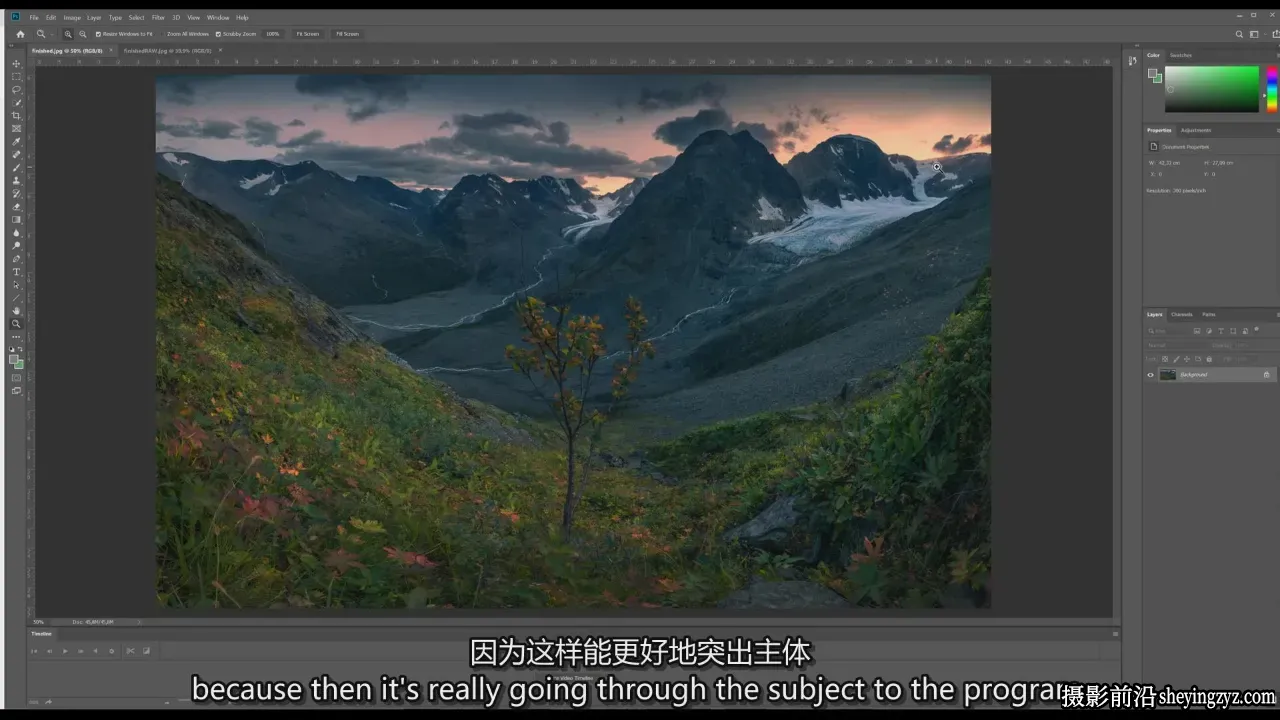Open the Layers panel menu
Viewport: 1280px width, 720px height.
click(1276, 314)
